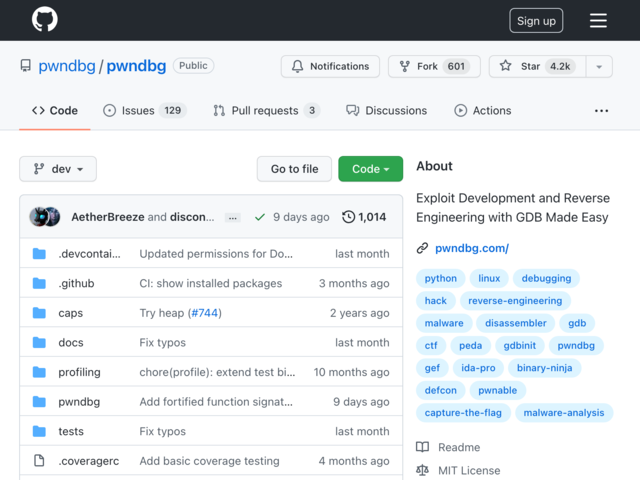This screenshot has height=480, width=640.
Task: Click 'CI: show installed packages' commit message
Action: coord(211,283)
